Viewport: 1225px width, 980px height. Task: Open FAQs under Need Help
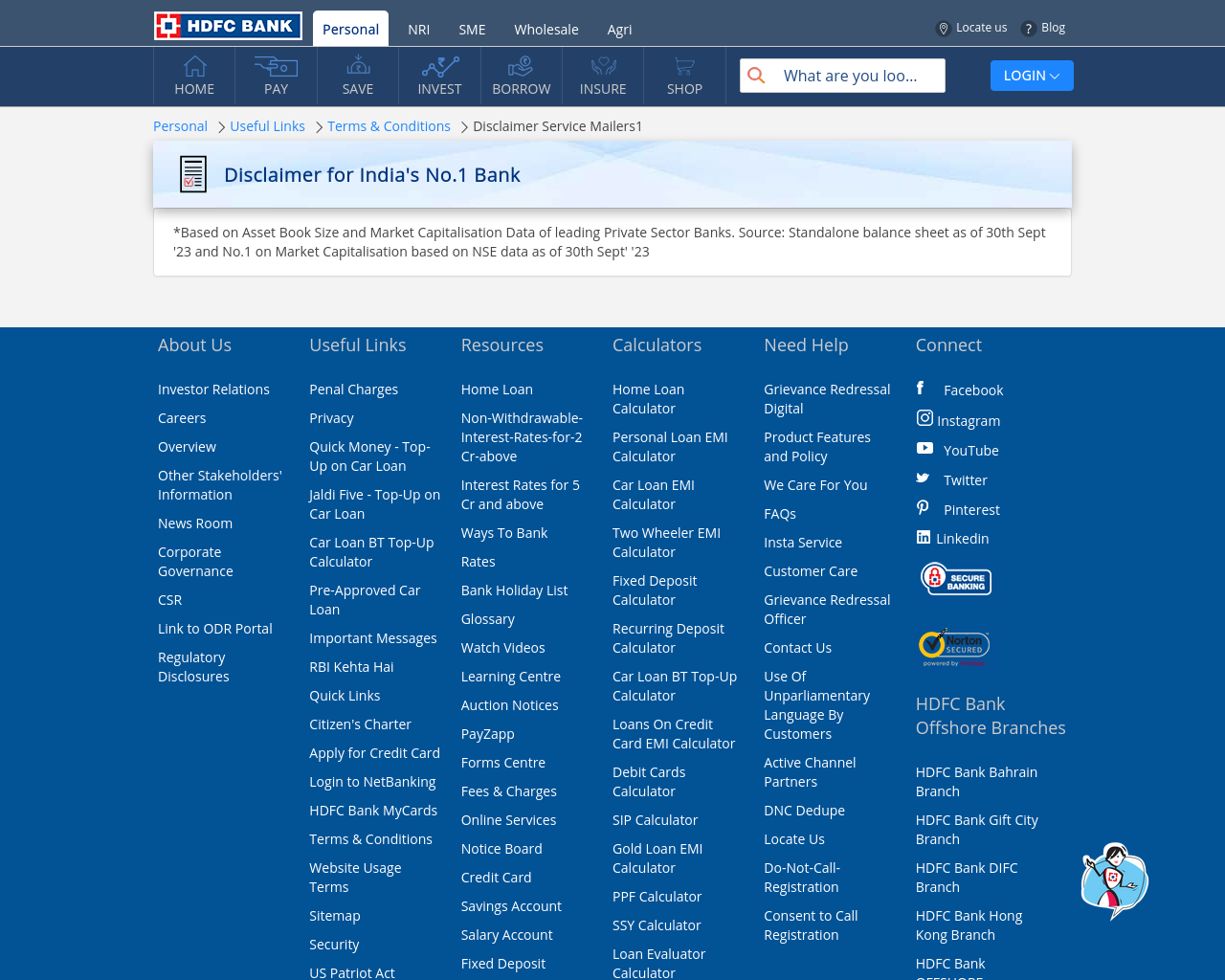[x=780, y=514]
